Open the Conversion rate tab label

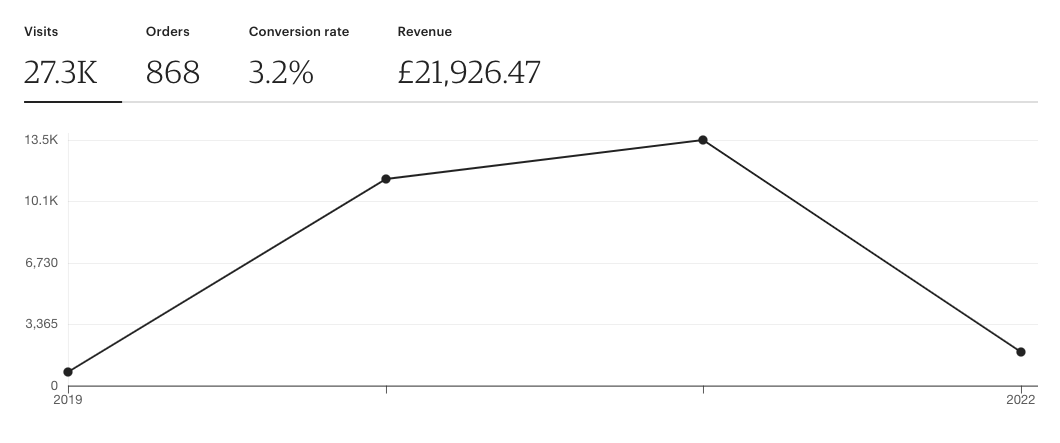tap(299, 32)
